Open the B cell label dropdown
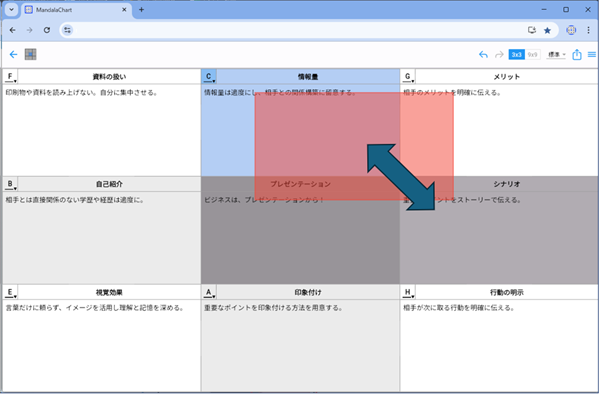The width and height of the screenshot is (600, 394). tap(10, 184)
